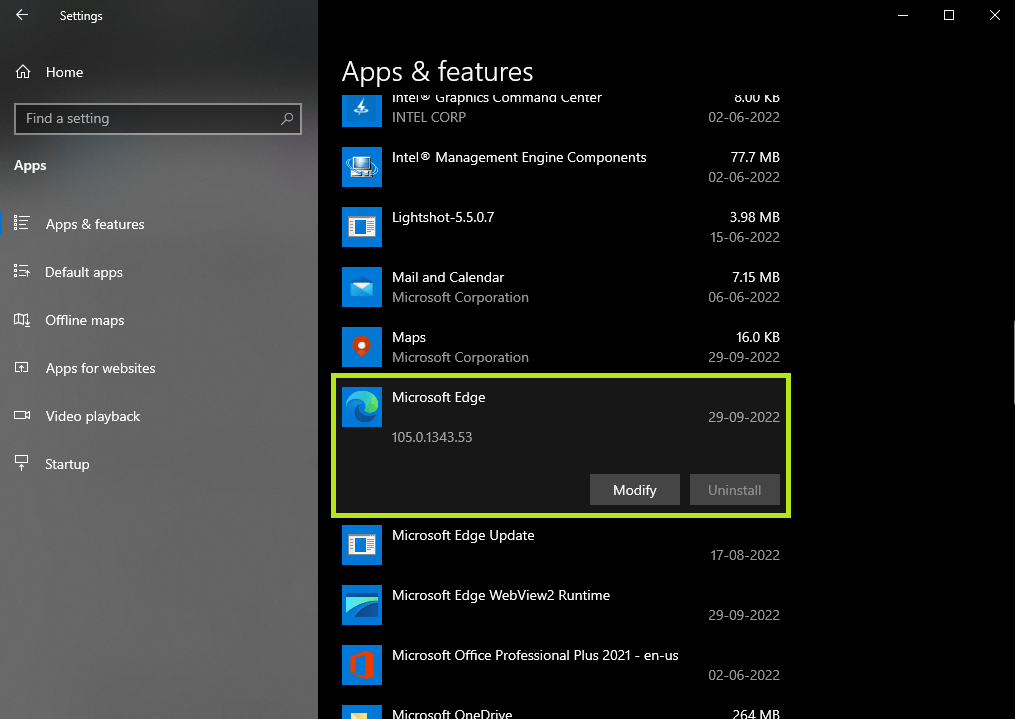1015x719 pixels.
Task: Go back using the Settings back arrow
Action: coord(22,15)
